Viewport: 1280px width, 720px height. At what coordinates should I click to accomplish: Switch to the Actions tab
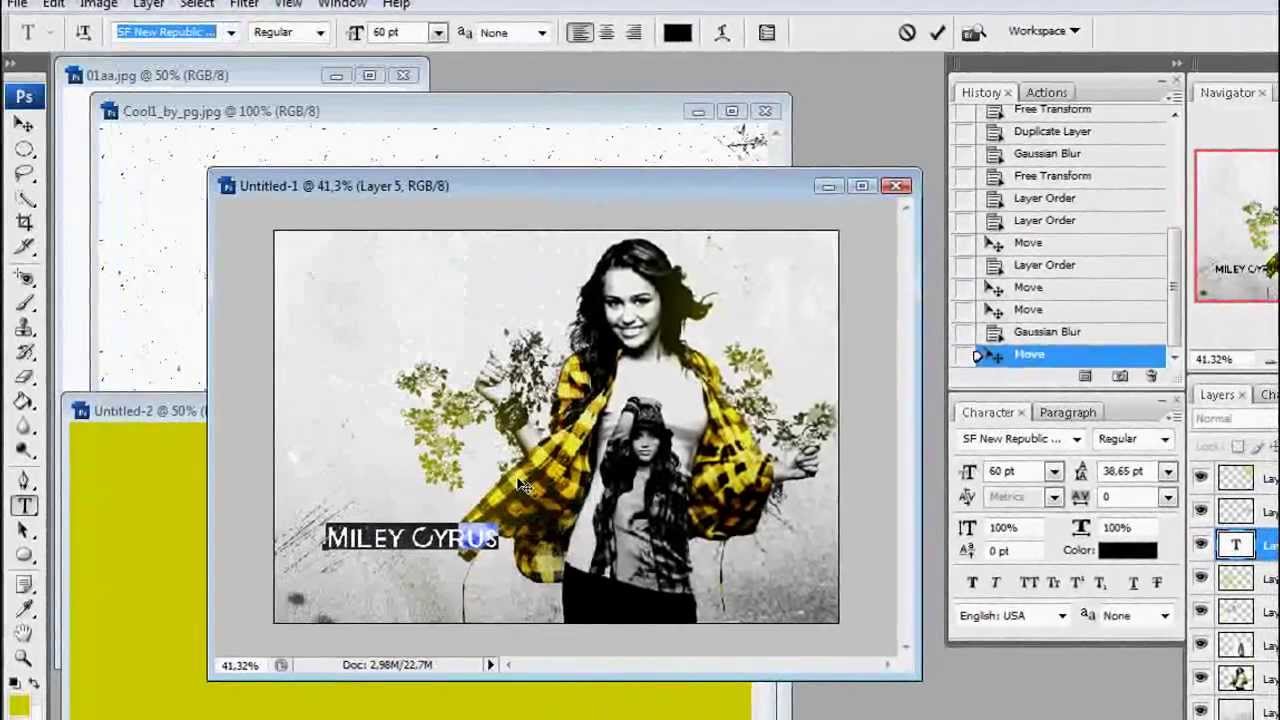pyautogui.click(x=1046, y=93)
